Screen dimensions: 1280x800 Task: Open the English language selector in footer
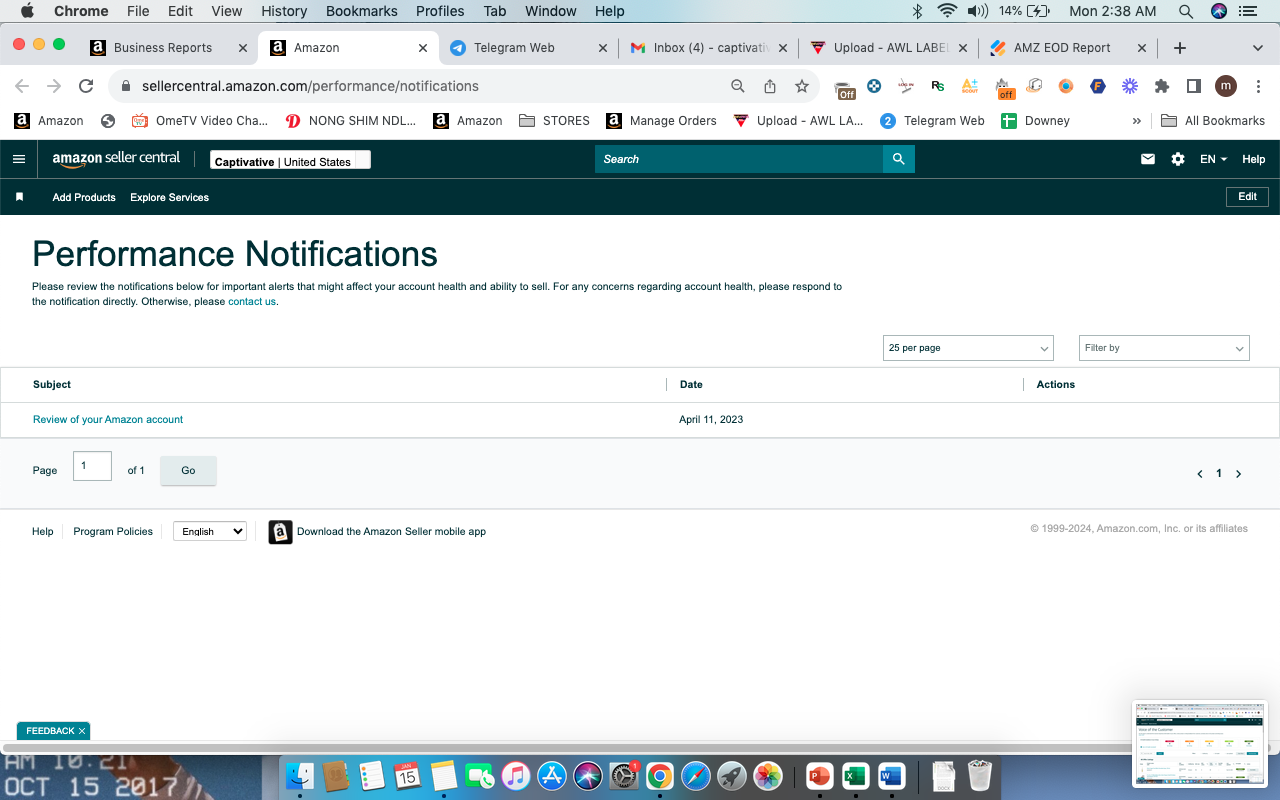[x=210, y=532]
